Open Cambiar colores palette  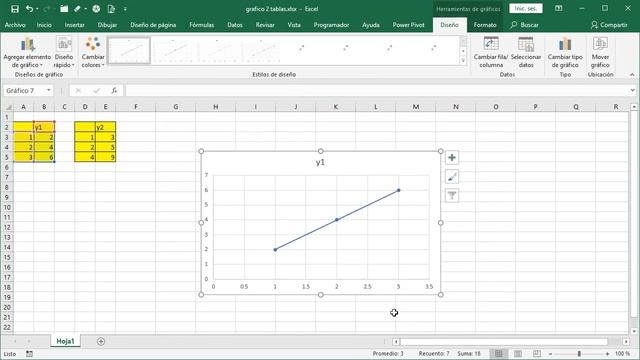tap(93, 52)
